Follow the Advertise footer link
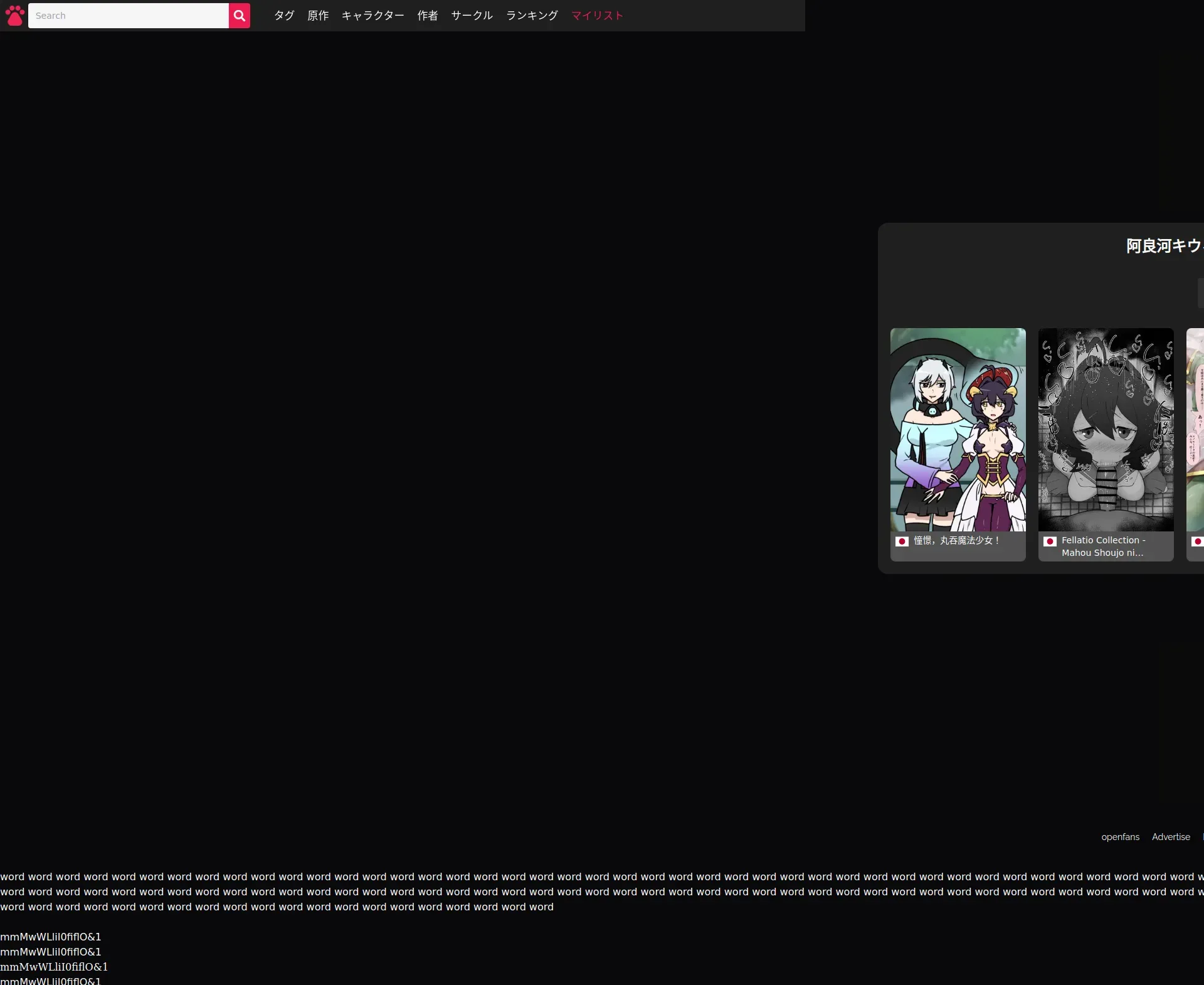This screenshot has width=1204, height=985. click(x=1171, y=837)
